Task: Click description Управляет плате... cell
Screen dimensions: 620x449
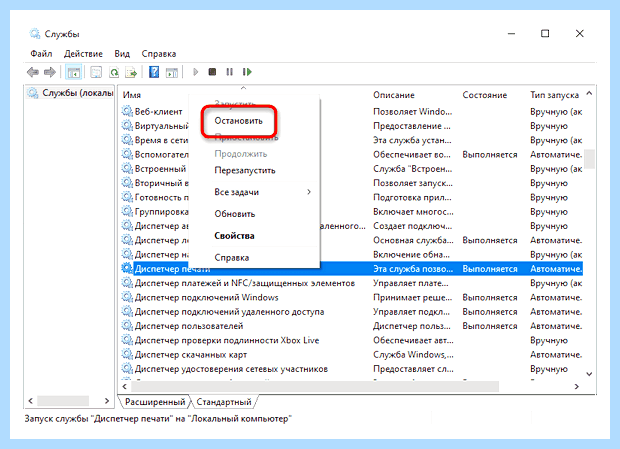Action: point(411,283)
